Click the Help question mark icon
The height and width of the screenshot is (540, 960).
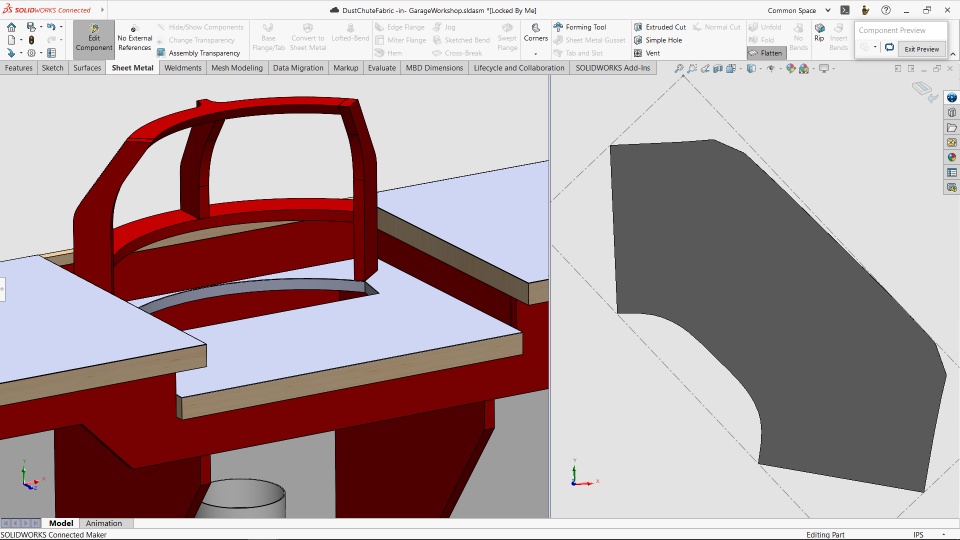coord(885,10)
